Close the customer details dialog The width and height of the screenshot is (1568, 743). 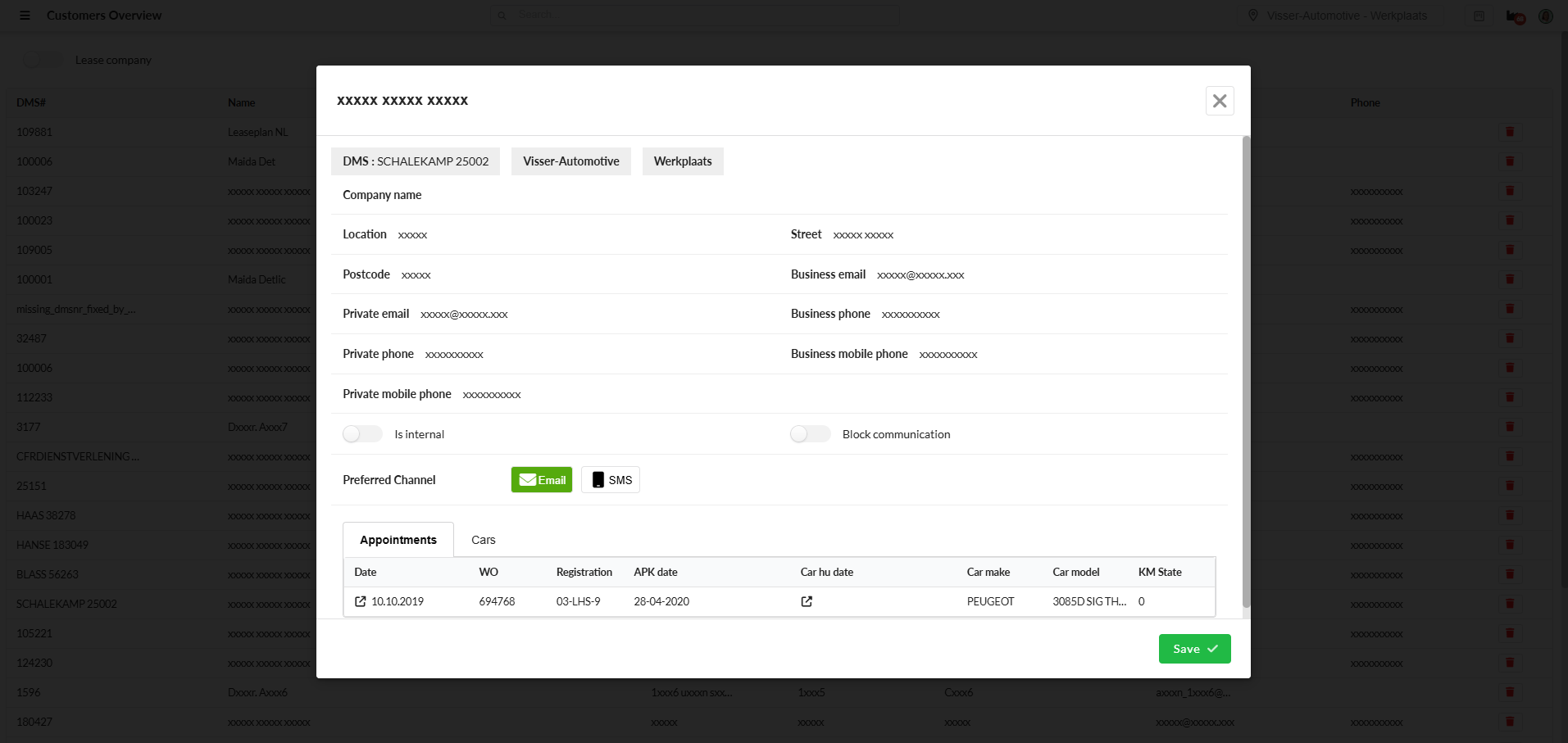(1219, 101)
